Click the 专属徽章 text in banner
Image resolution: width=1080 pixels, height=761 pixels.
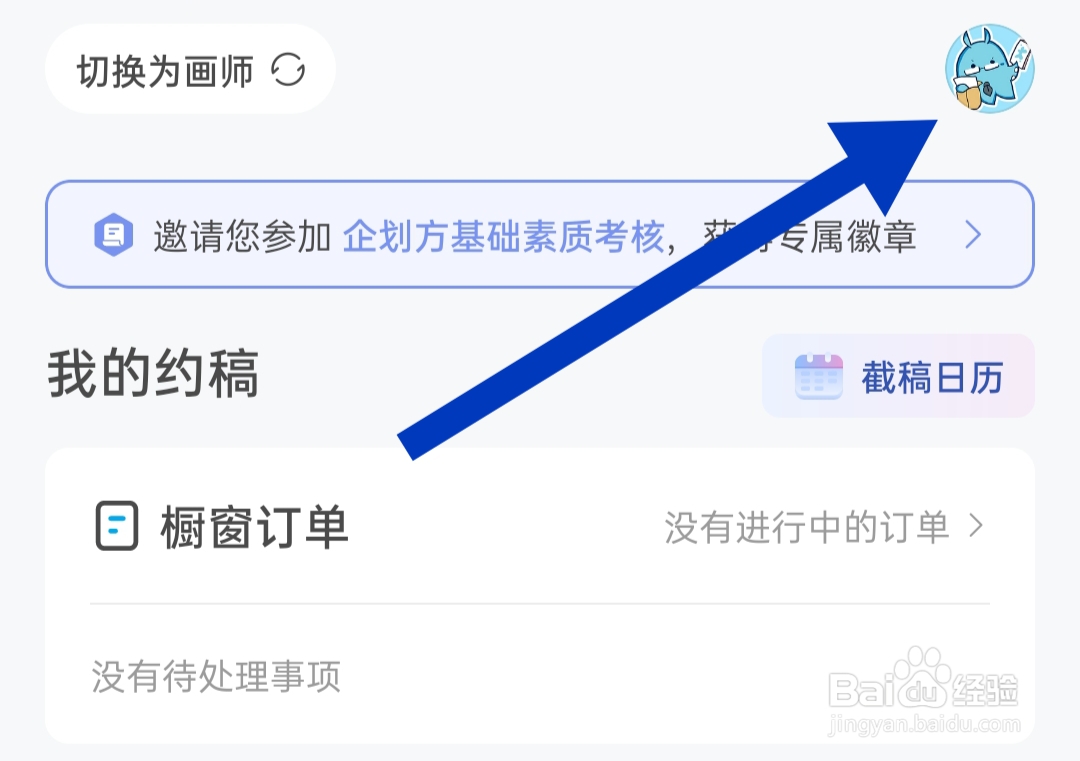click(845, 236)
